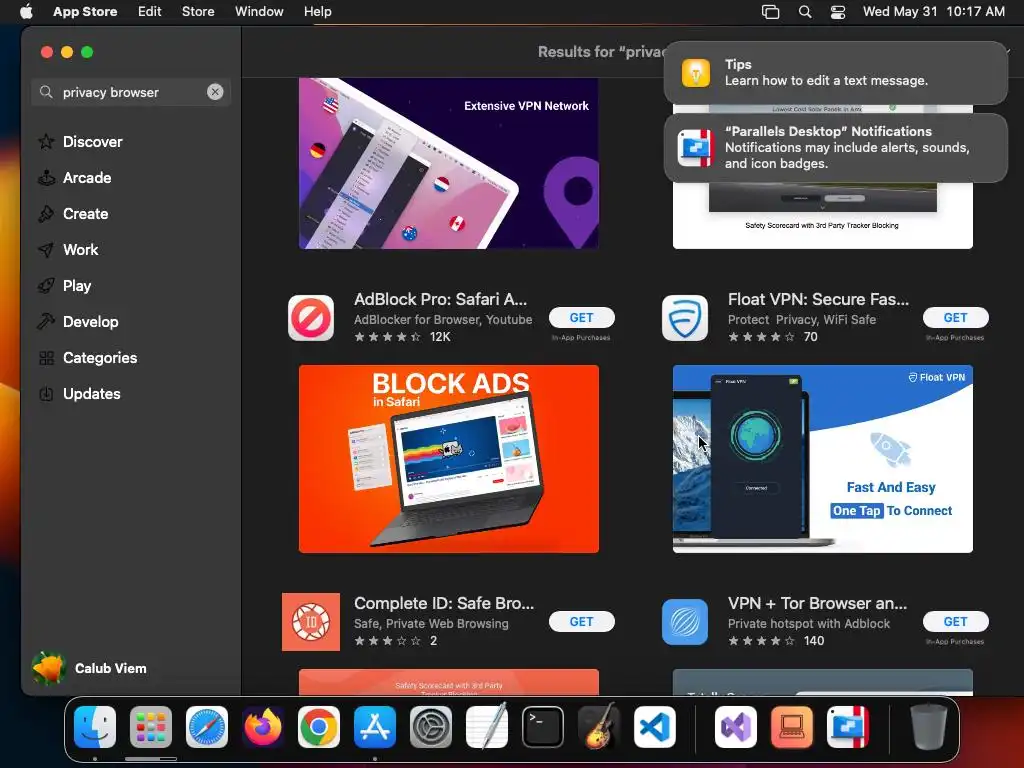Image resolution: width=1024 pixels, height=768 pixels.
Task: Open the Develop section
Action: [x=91, y=321]
